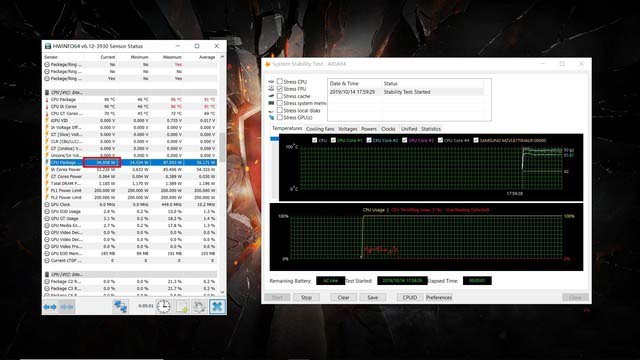Viewport: 640px width, 360px height.
Task: Switch to the Unified tab
Action: [x=409, y=129]
